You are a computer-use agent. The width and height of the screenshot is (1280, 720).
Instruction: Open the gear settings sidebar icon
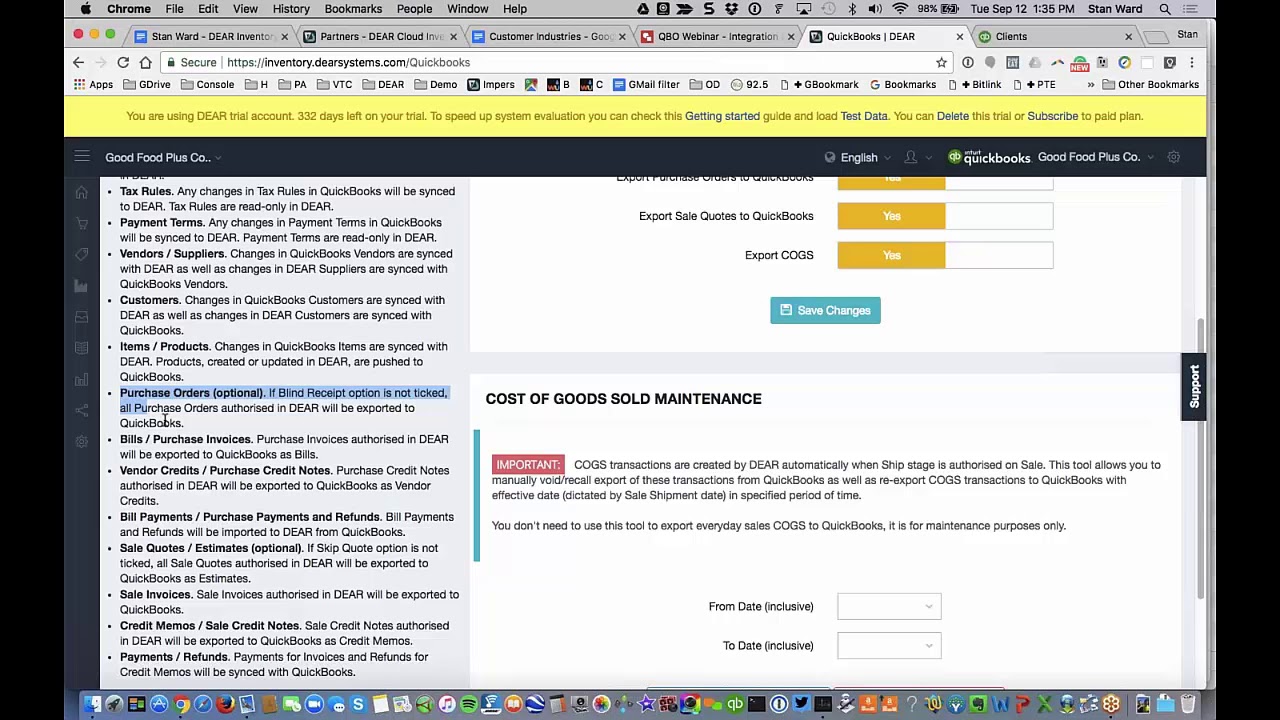pyautogui.click(x=82, y=441)
